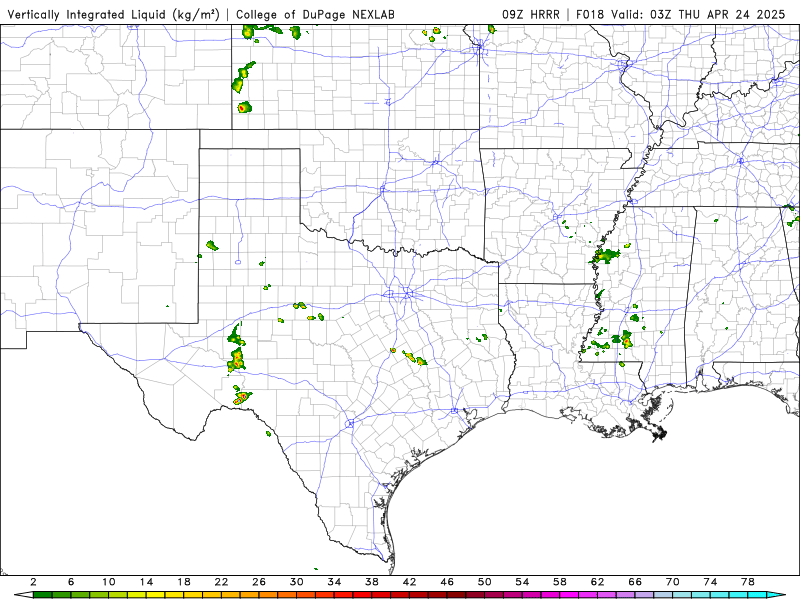Screen dimensions: 800x600
Task: Click the color scale label "78"
Action: tap(748, 582)
